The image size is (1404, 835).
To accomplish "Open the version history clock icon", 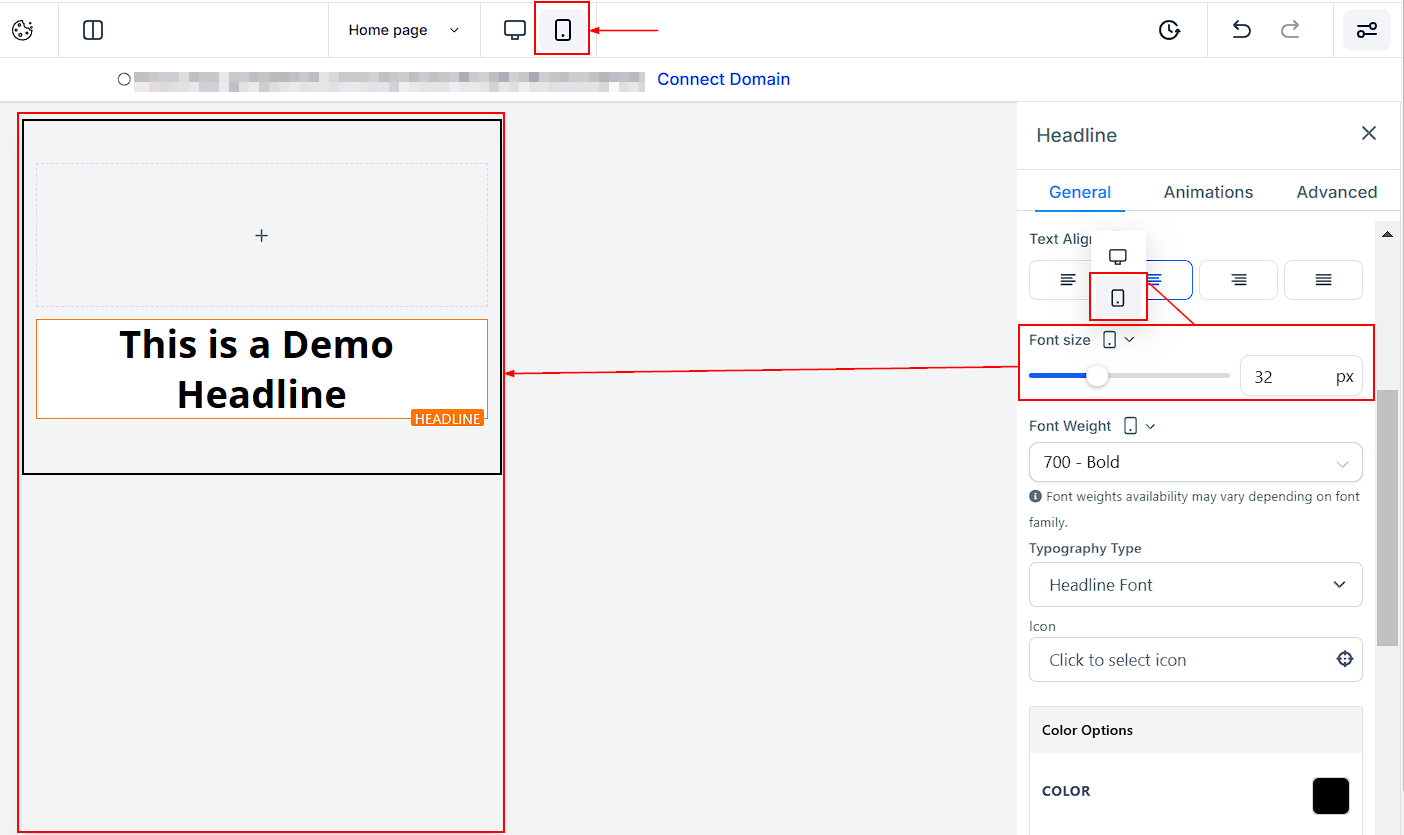I will 1169,30.
